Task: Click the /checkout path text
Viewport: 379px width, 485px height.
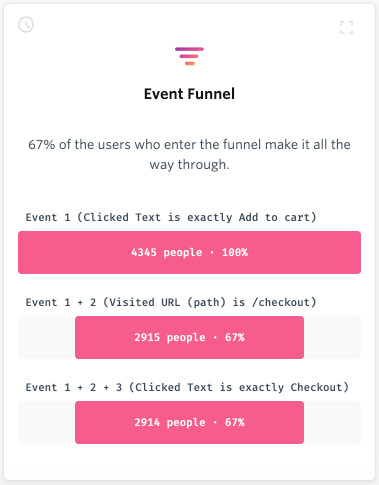Action: click(281, 302)
